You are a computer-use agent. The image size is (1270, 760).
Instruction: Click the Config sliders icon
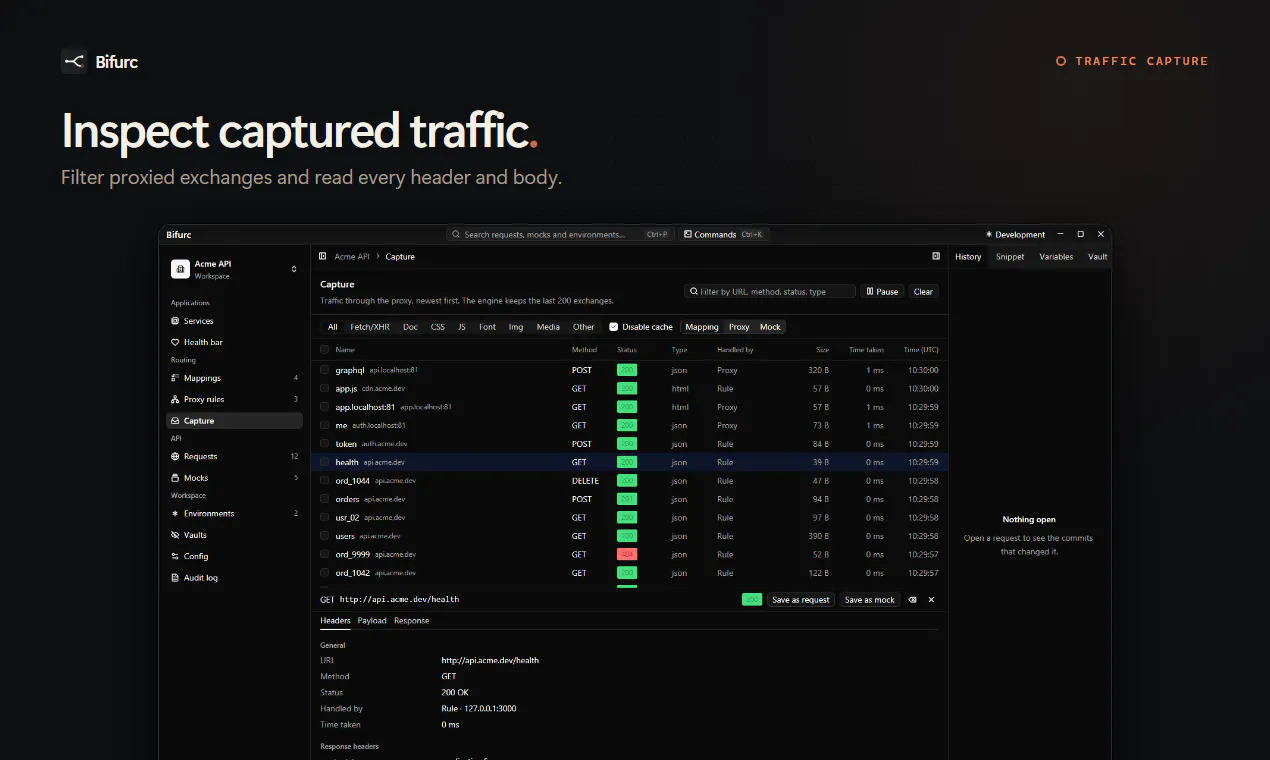175,556
